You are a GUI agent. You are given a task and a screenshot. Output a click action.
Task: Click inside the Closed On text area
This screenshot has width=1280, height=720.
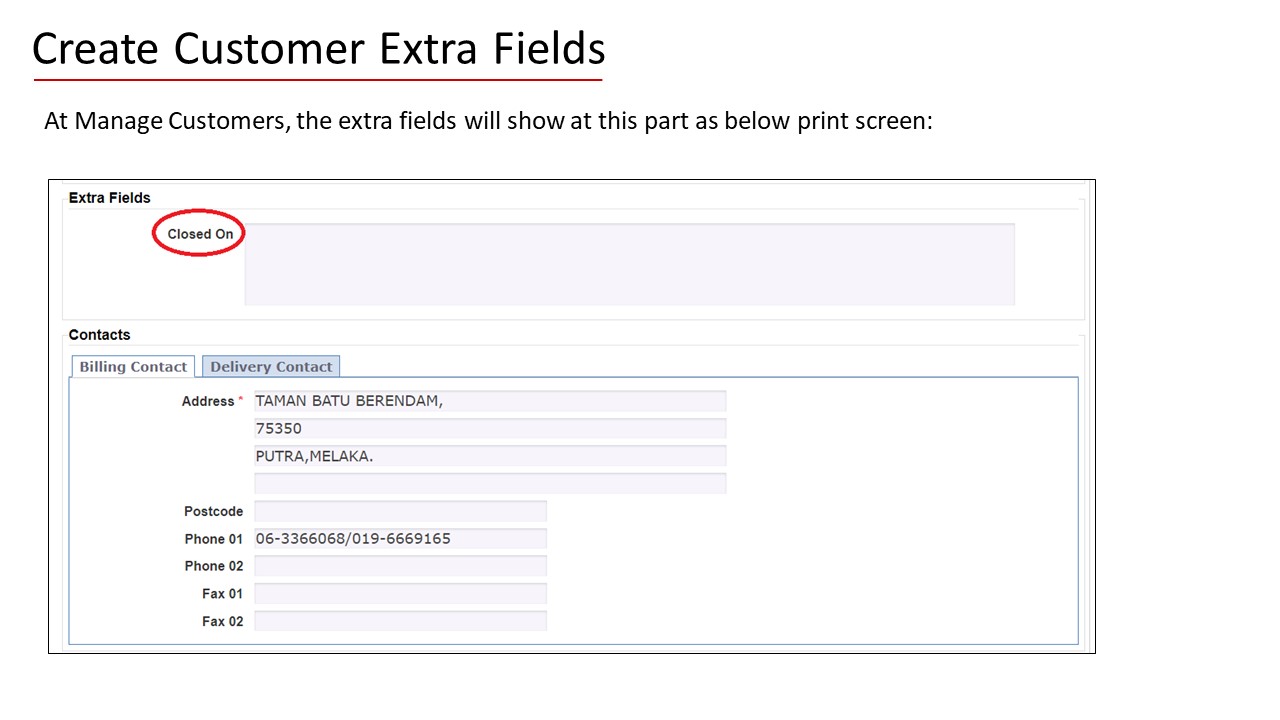point(629,263)
